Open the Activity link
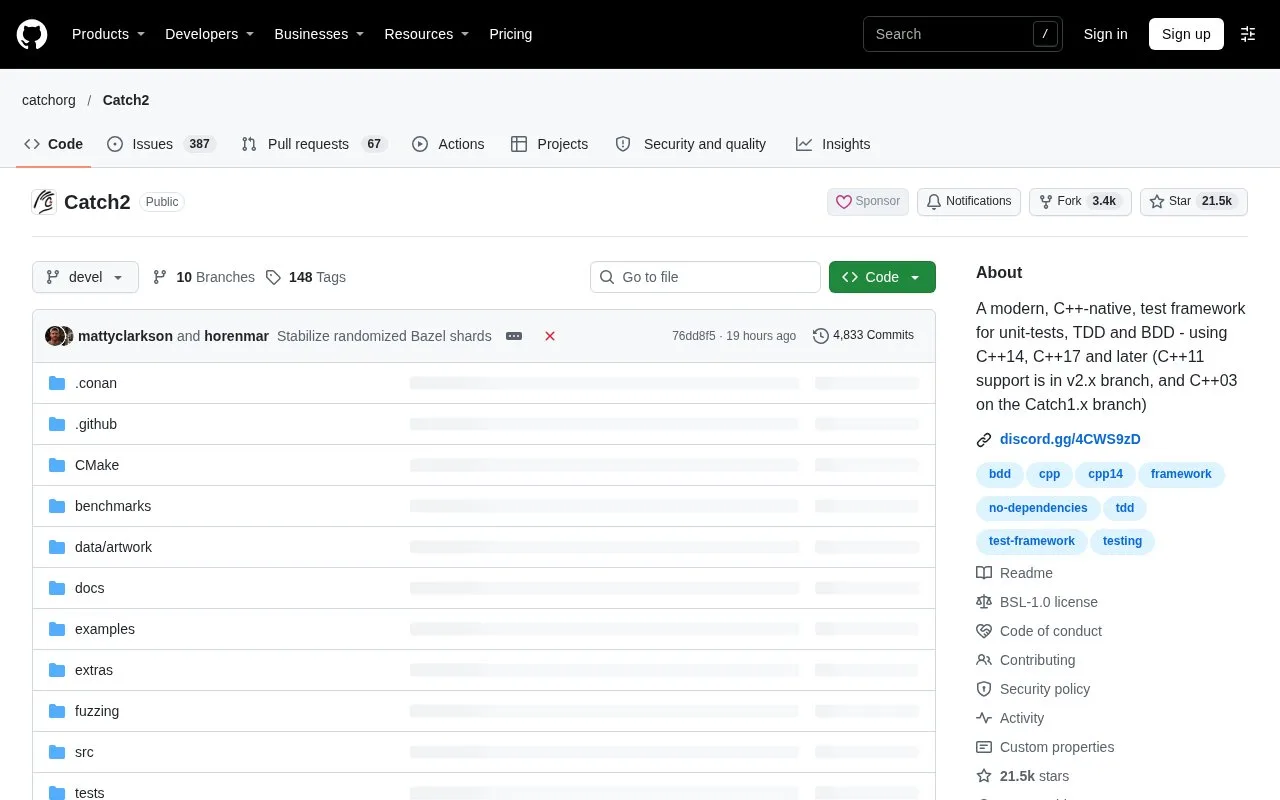Image resolution: width=1280 pixels, height=800 pixels. (1010, 718)
